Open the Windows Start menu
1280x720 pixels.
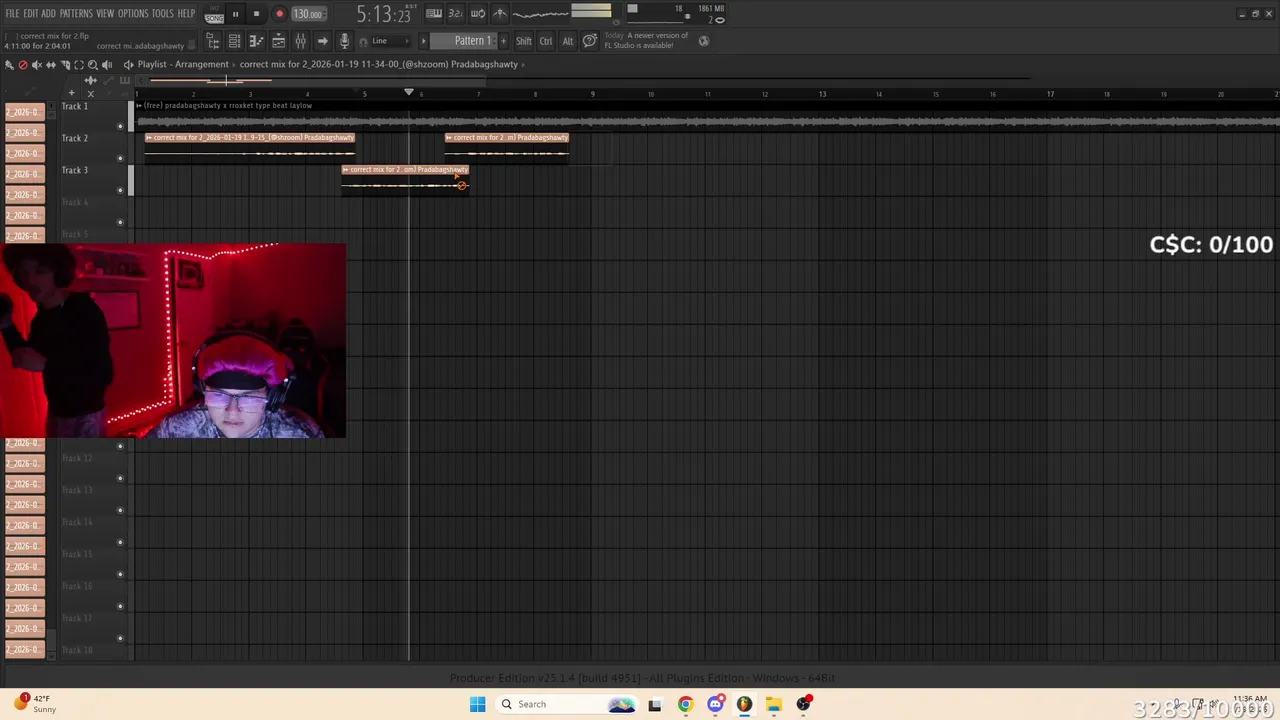(x=477, y=704)
